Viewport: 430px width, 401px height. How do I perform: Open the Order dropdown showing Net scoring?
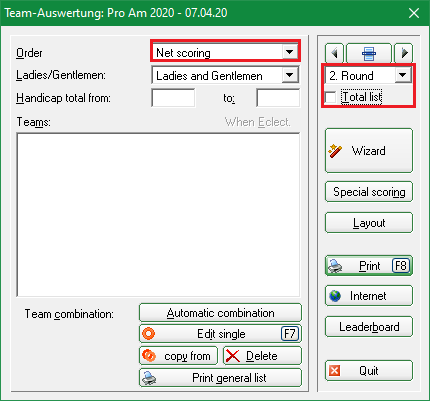click(x=225, y=52)
